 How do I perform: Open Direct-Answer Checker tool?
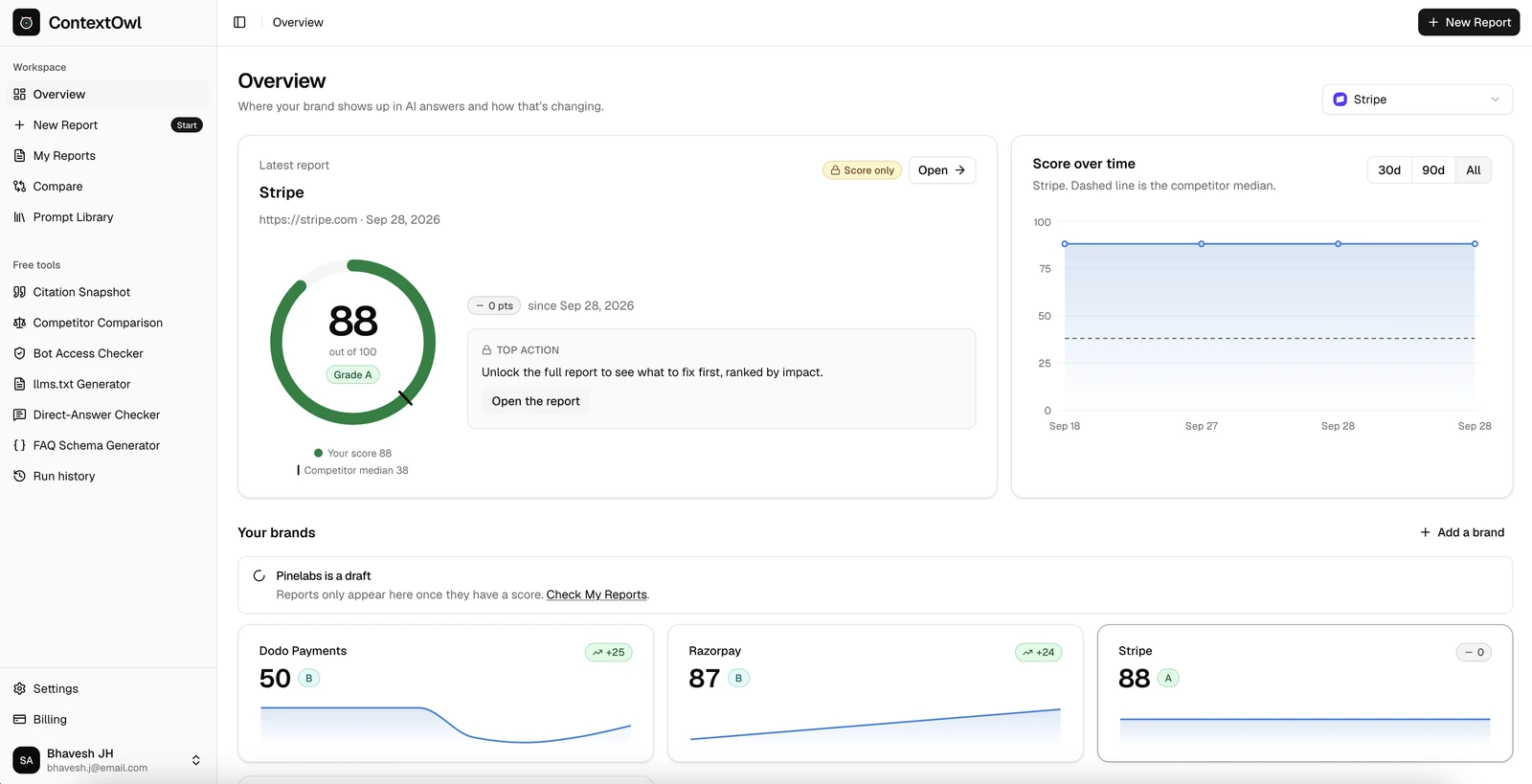[108, 414]
